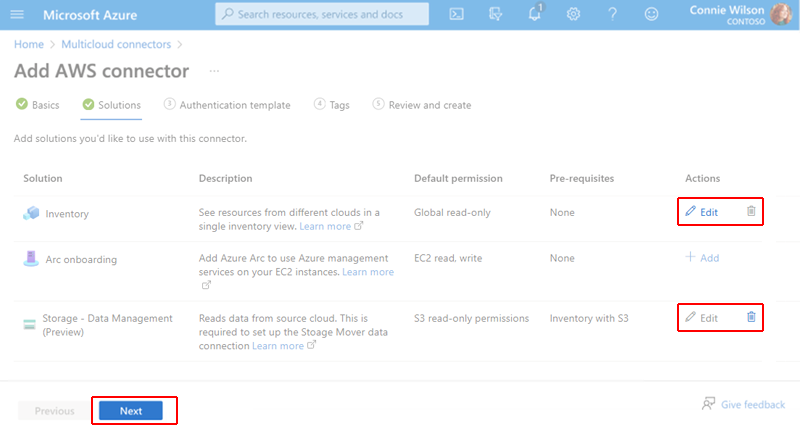This screenshot has width=800, height=439.
Task: Delete the Inventory solution with trash icon
Action: tap(751, 211)
